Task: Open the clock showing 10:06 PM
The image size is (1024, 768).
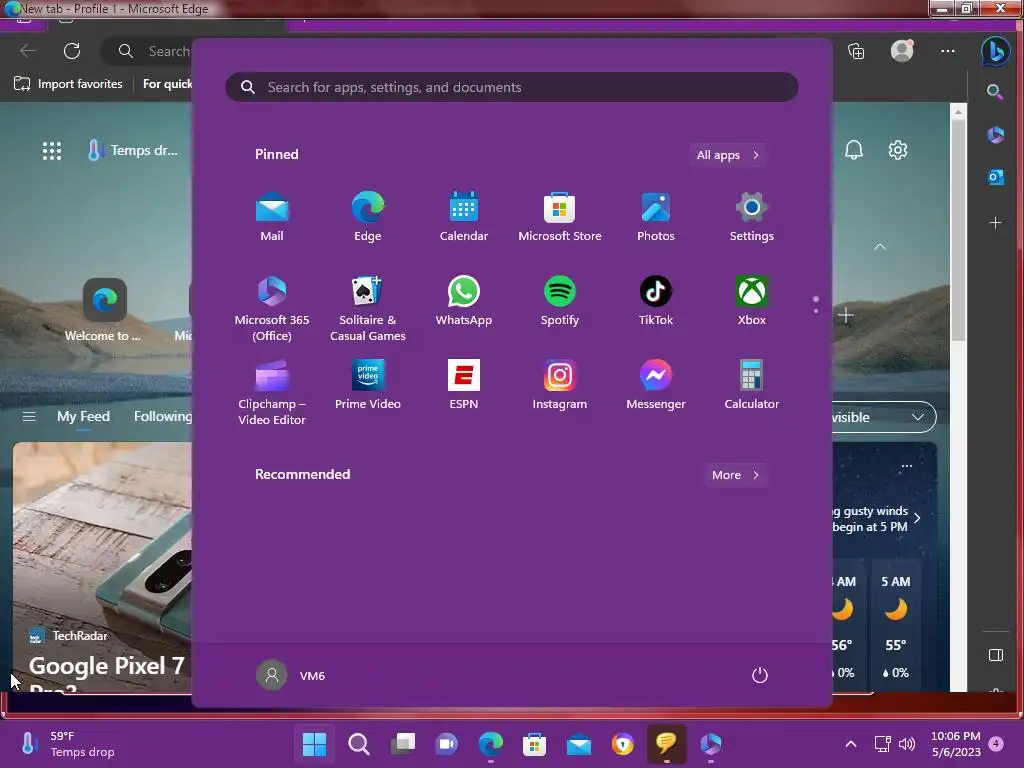Action: pos(956,743)
